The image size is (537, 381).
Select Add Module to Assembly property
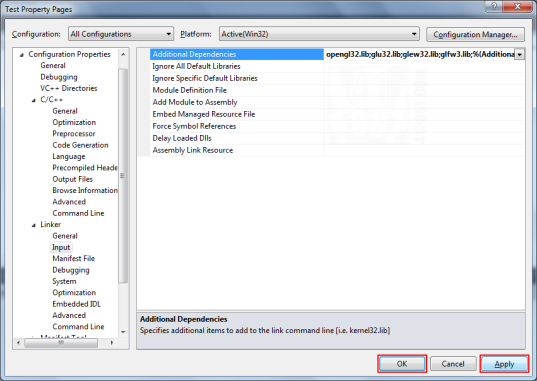point(195,102)
